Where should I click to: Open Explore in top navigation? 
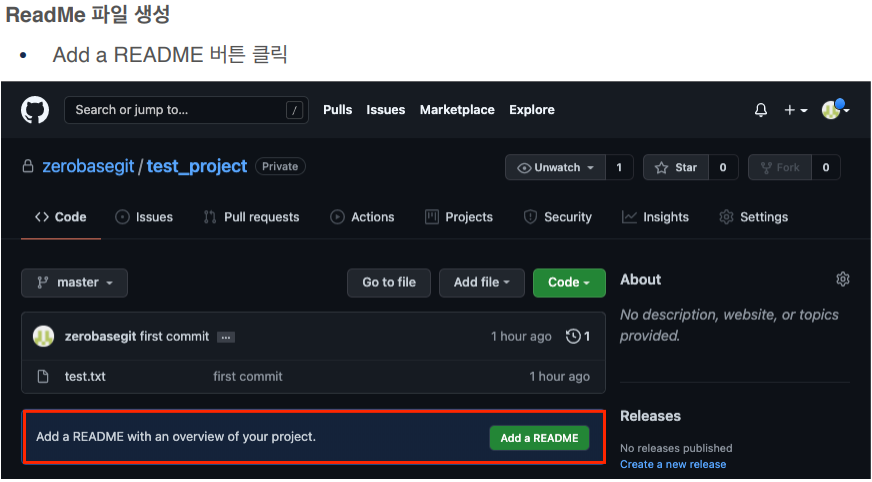pyautogui.click(x=532, y=110)
